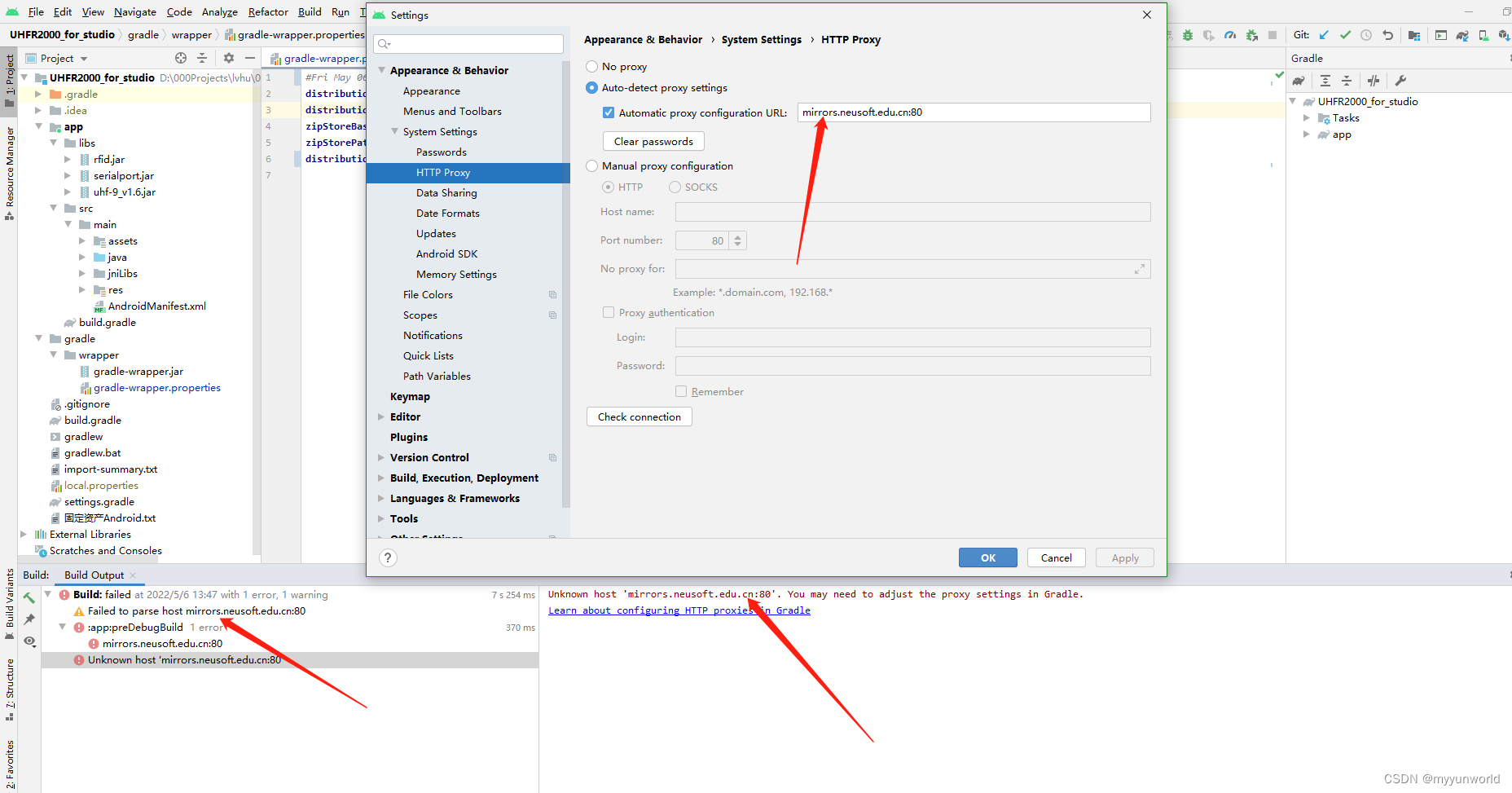Click Collapse All in Gradle panel
Viewport: 1512px width, 793px height.
click(x=1347, y=81)
